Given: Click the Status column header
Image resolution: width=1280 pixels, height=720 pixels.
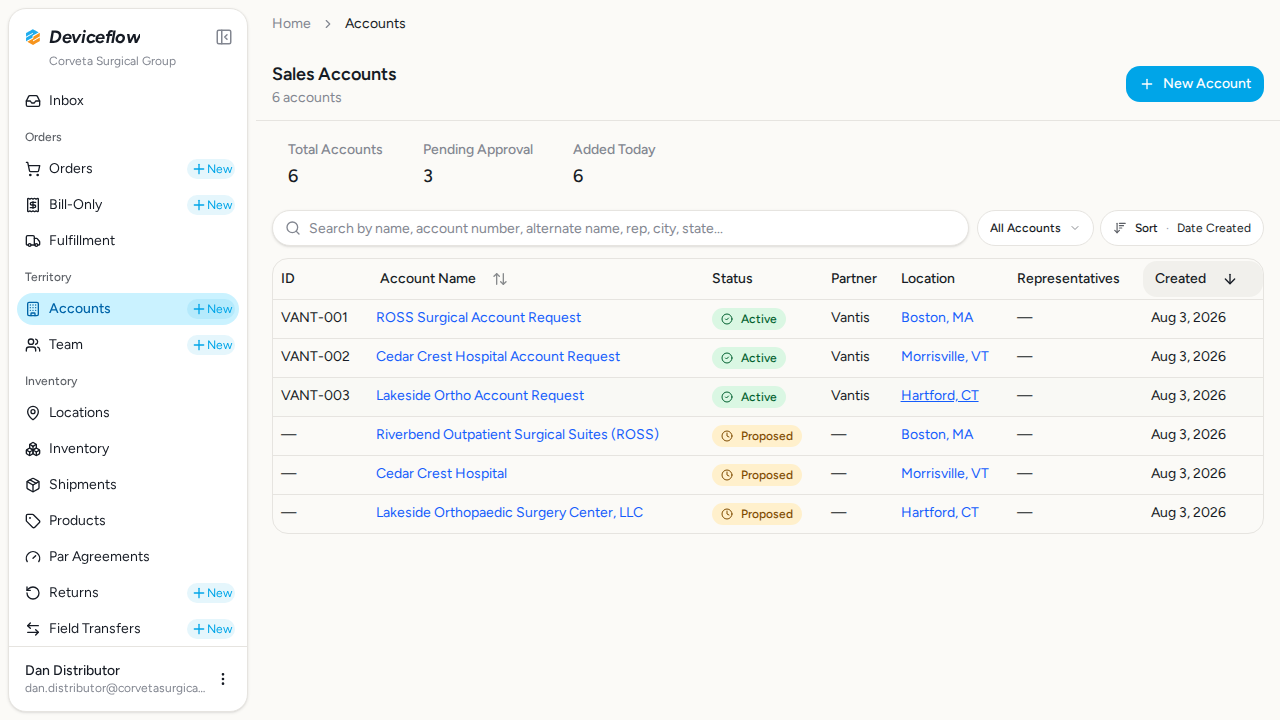Looking at the screenshot, I should coord(732,279).
